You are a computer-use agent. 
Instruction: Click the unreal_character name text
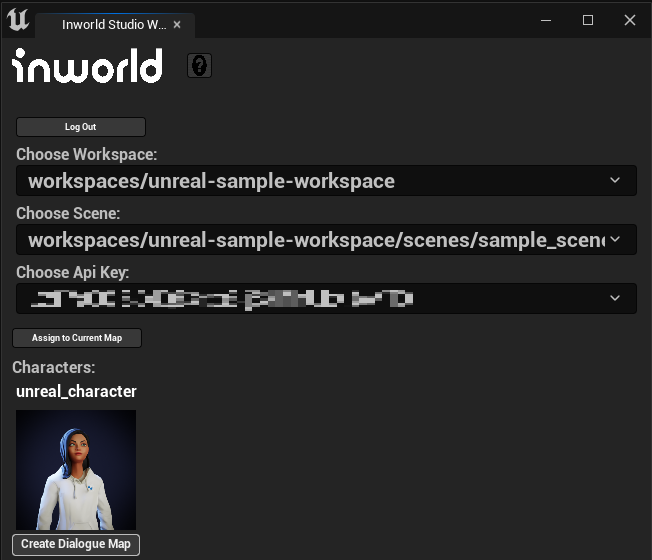[x=76, y=391]
